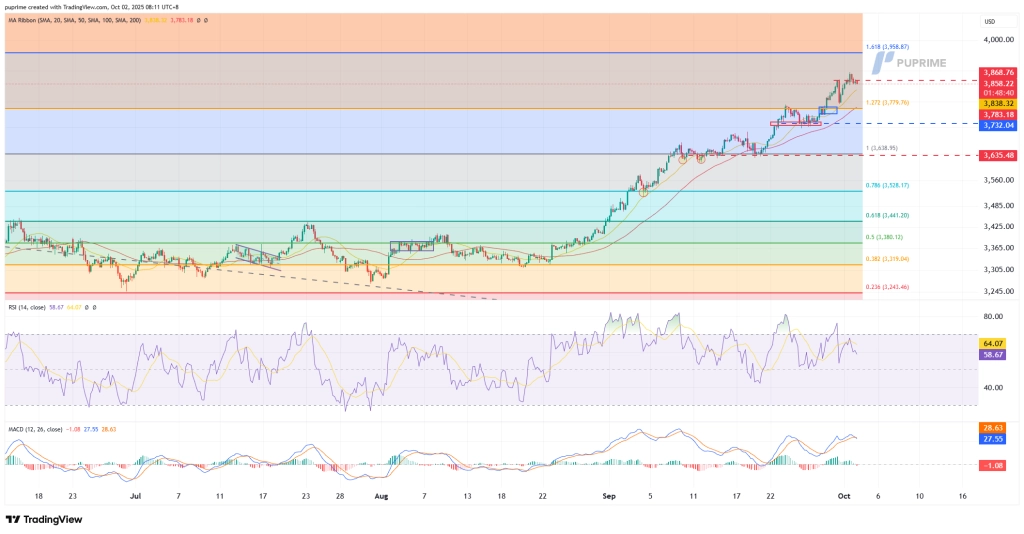Image resolution: width=1024 pixels, height=534 pixels.
Task: Click the yellow 3,838.32 SMA price tag
Action: point(1000,103)
